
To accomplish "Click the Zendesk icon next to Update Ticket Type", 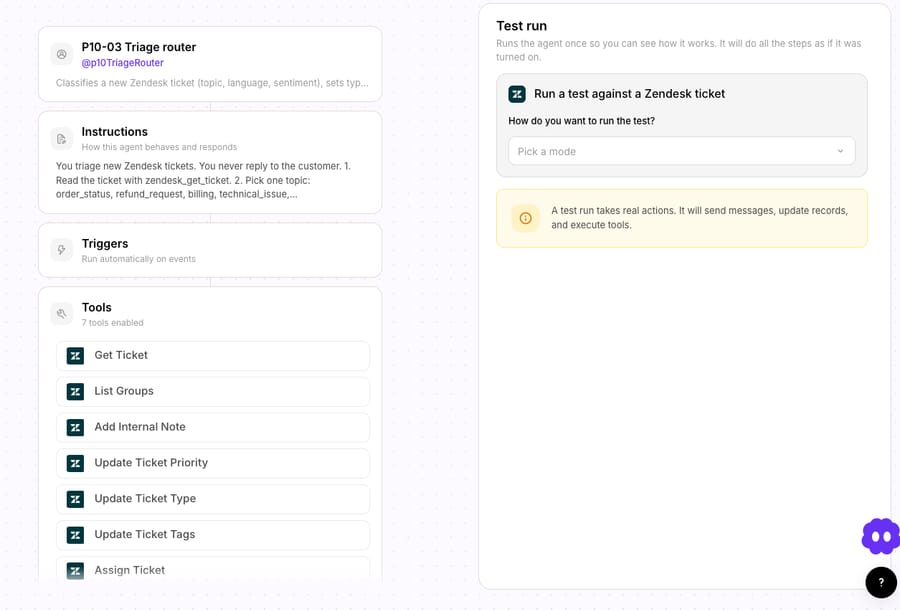I will point(75,499).
